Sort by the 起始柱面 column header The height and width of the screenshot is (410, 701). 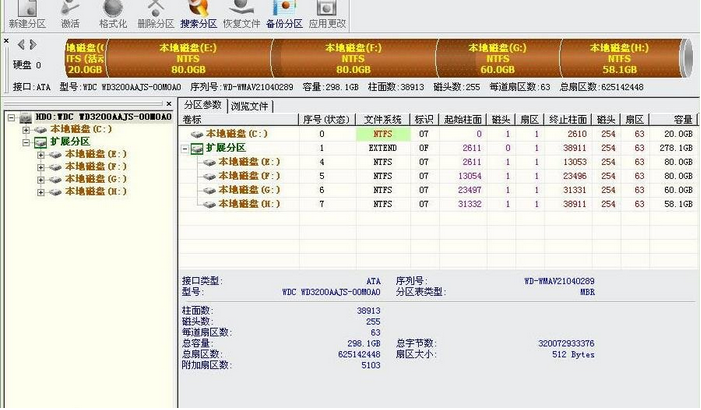click(463, 119)
